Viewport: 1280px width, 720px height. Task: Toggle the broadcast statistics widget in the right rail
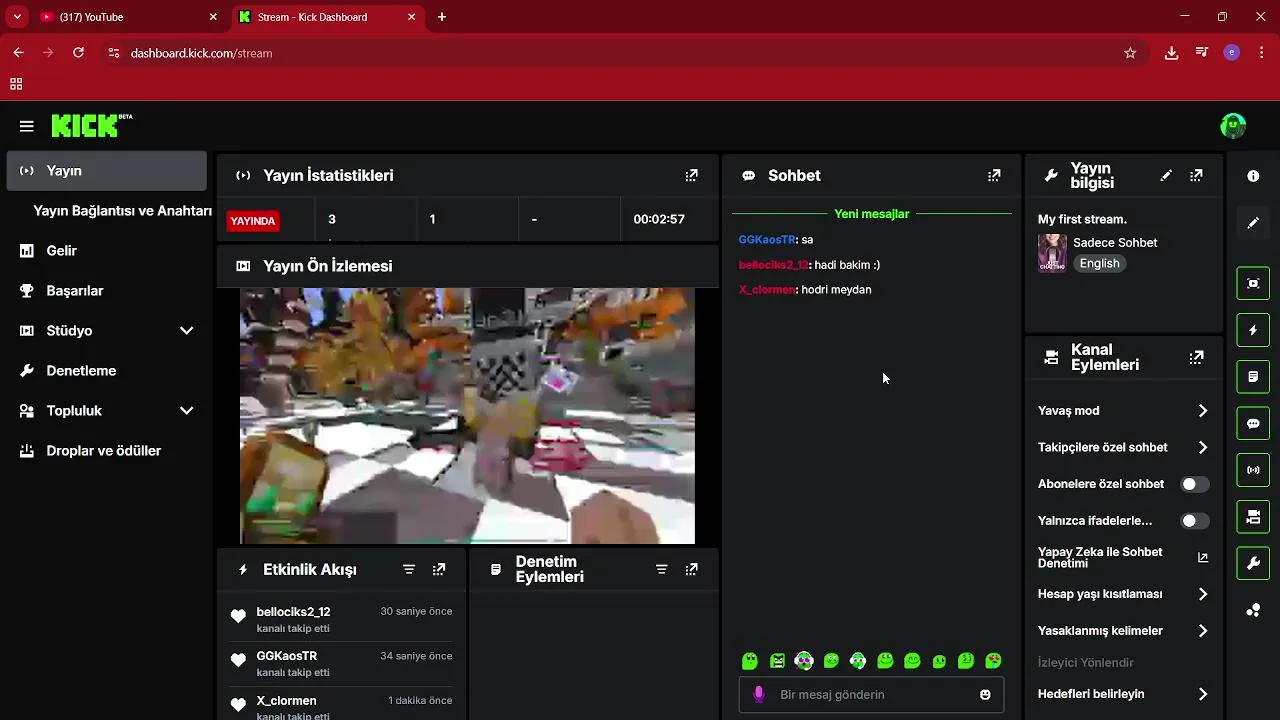(x=1253, y=470)
